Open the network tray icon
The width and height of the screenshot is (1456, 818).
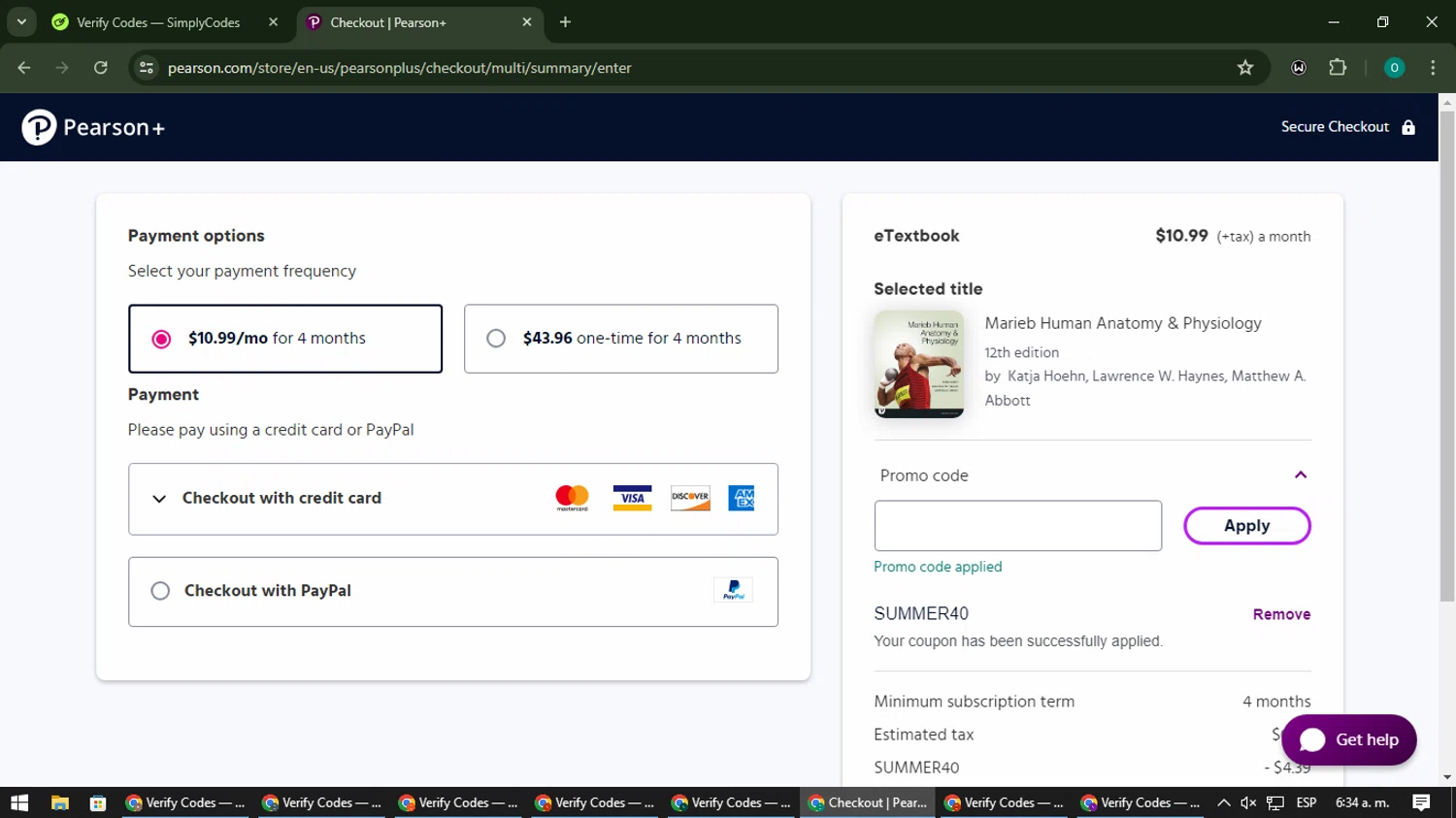pos(1275,802)
